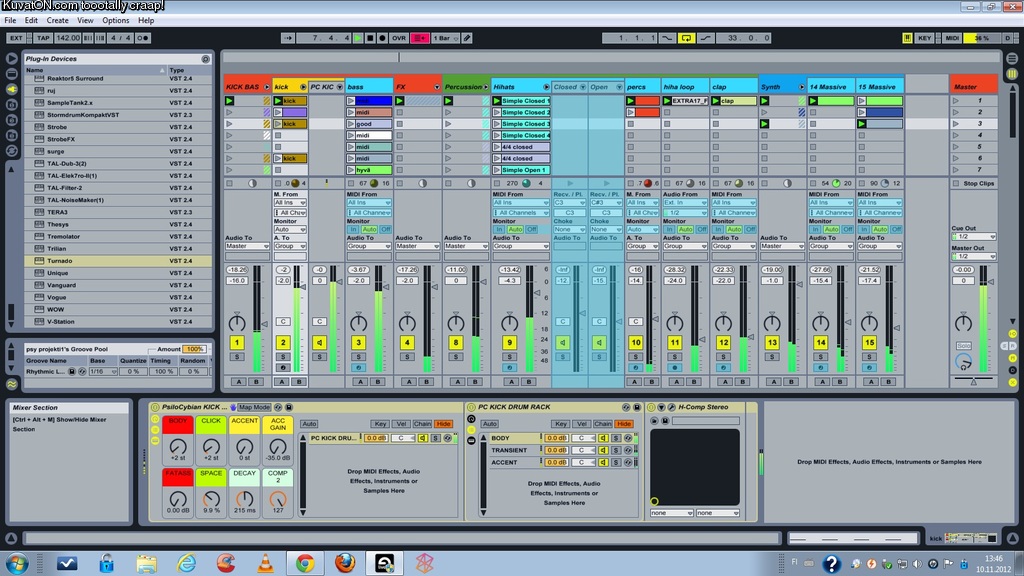Click the transport Stop button

point(369,38)
